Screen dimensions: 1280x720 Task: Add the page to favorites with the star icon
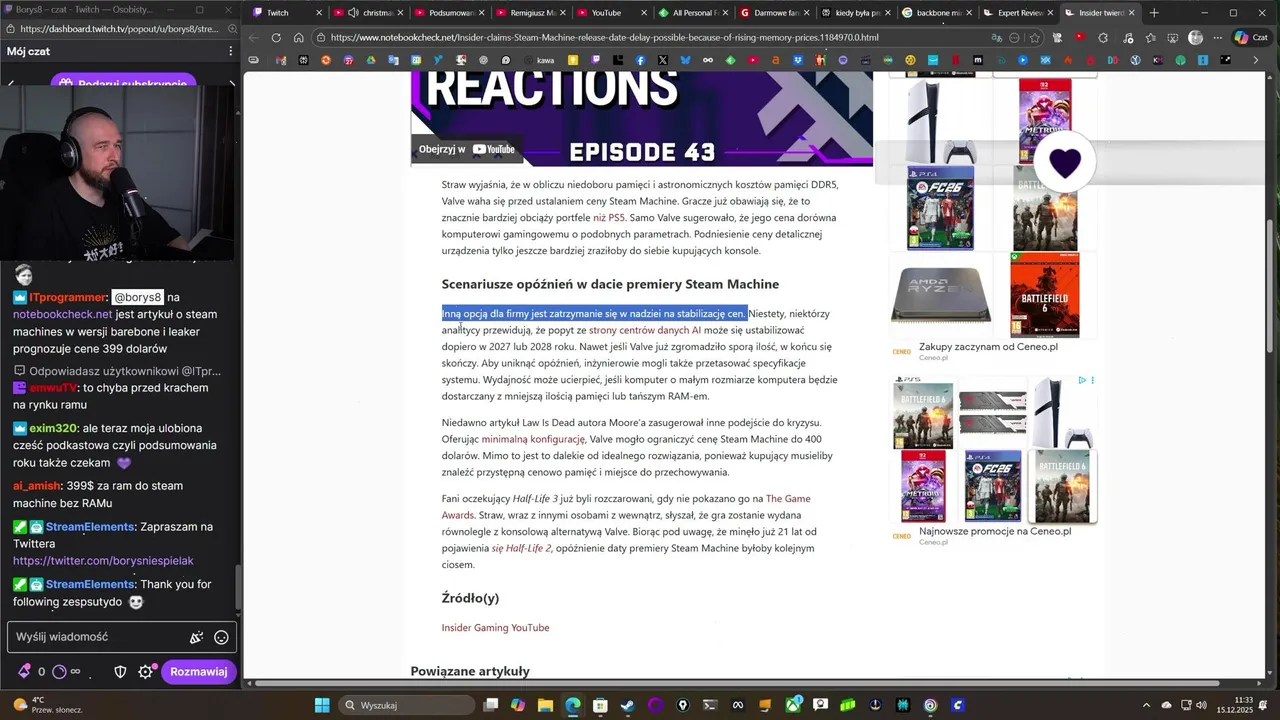pos(1034,38)
